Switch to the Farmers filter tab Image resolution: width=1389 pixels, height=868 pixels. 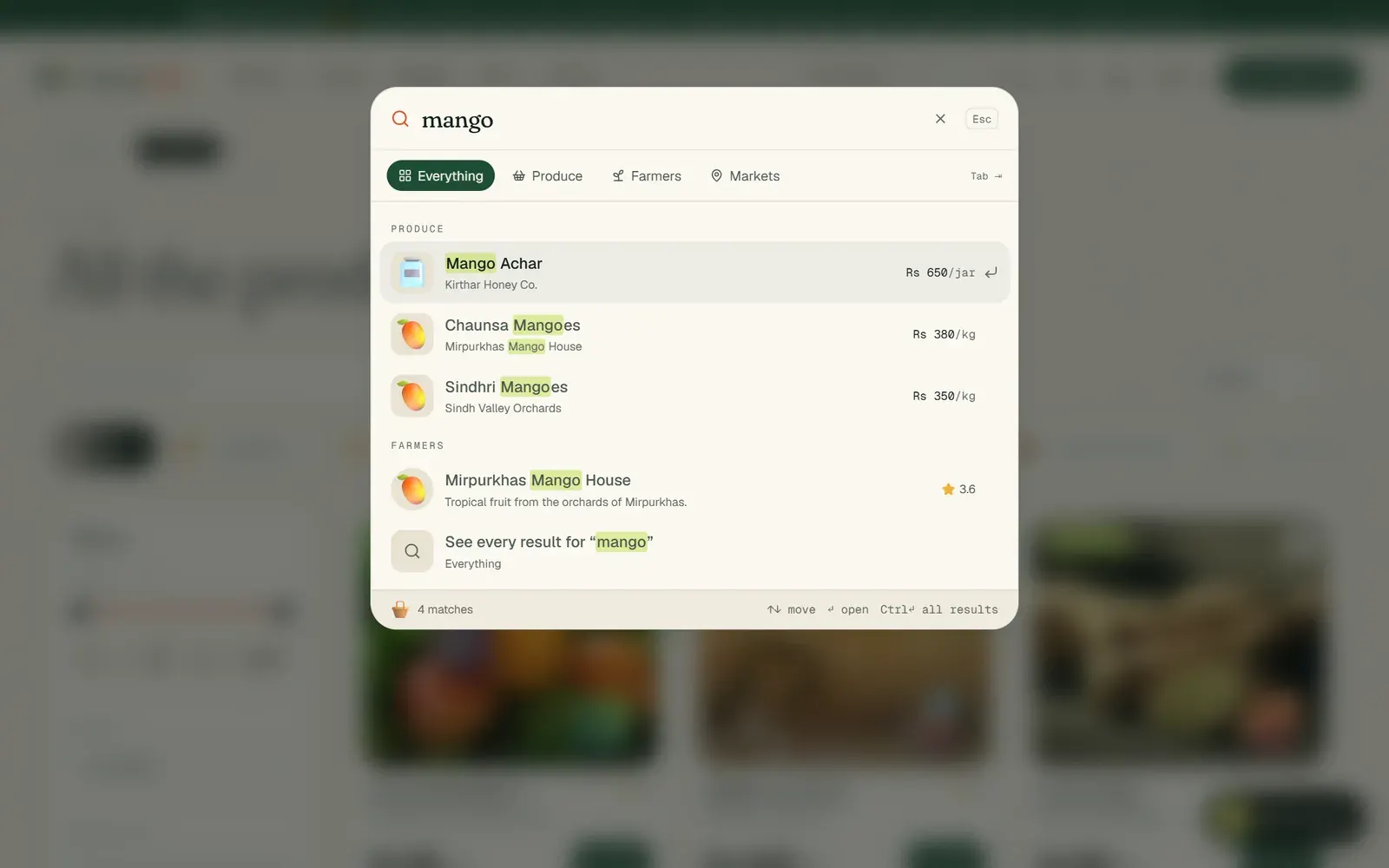point(647,175)
